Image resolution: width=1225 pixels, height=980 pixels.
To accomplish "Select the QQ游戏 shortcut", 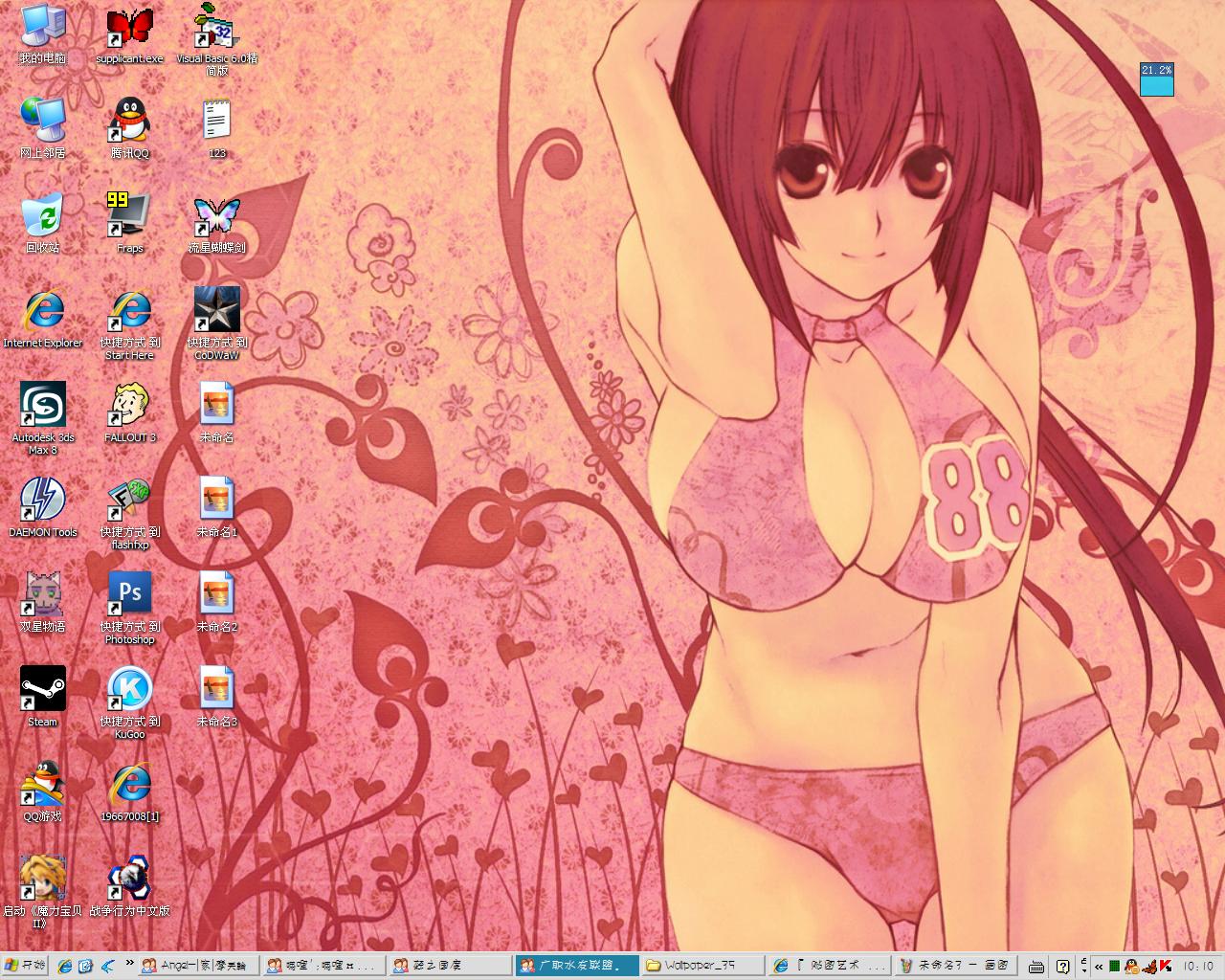I will click(x=42, y=791).
